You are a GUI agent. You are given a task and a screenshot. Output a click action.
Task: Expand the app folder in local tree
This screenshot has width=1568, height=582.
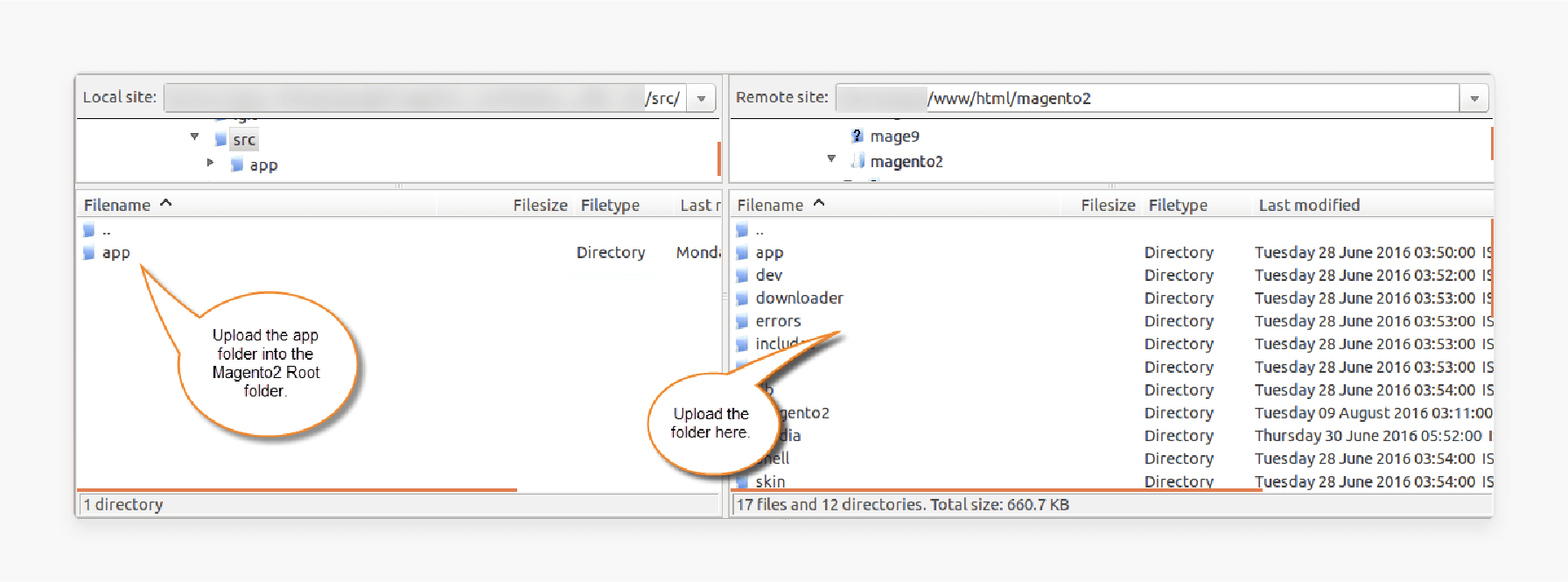click(x=210, y=163)
